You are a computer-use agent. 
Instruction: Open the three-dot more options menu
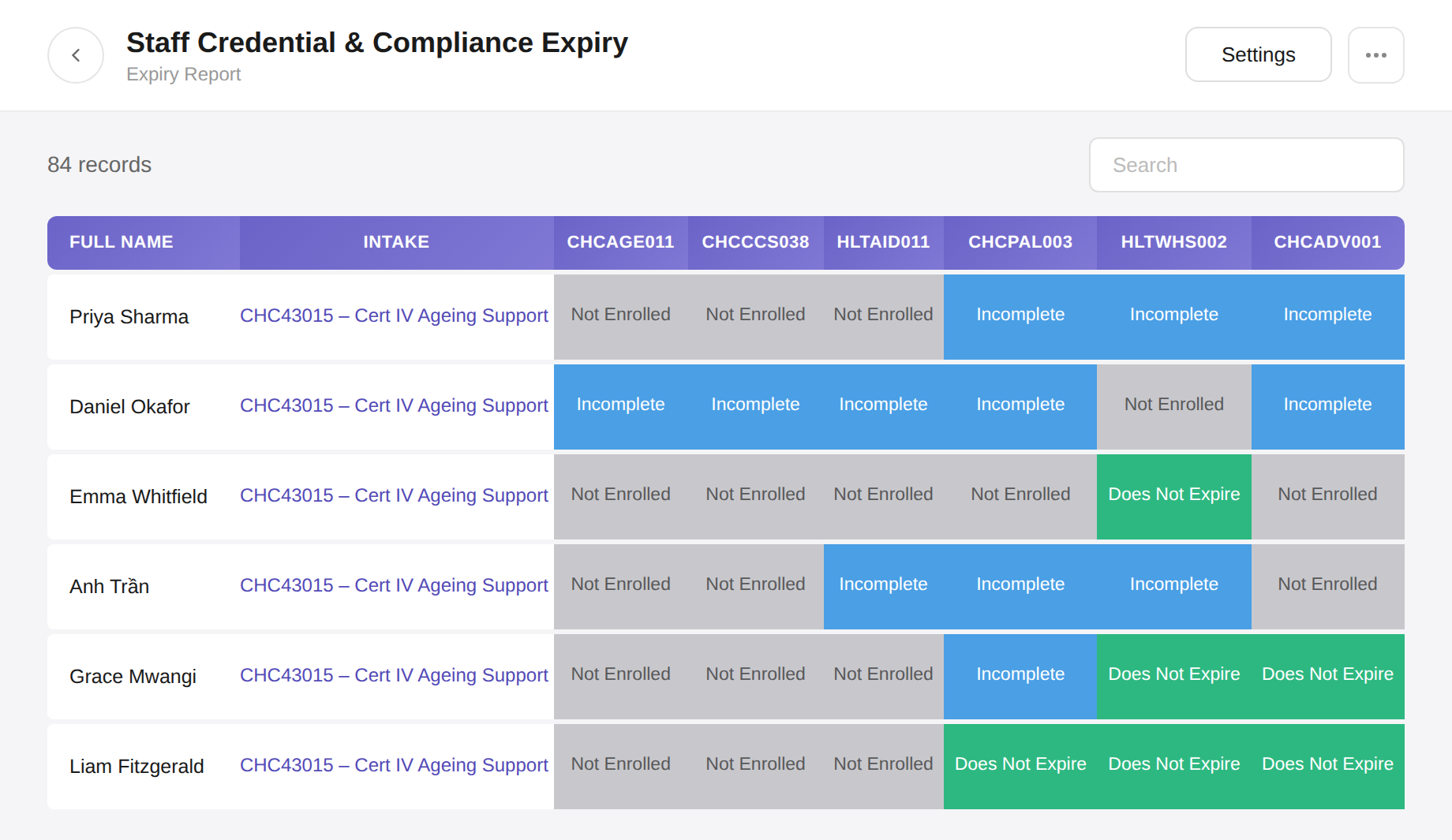pyautogui.click(x=1375, y=55)
